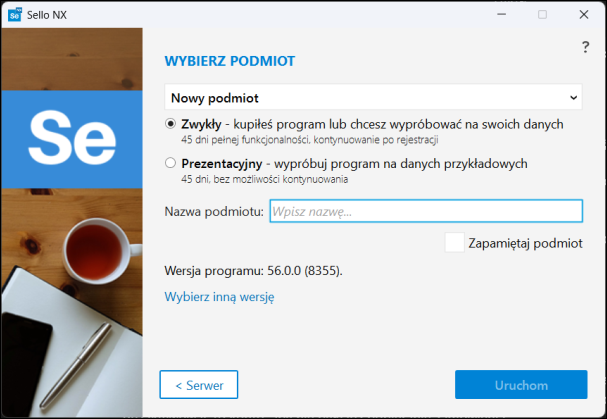Choose the Prezentacyjny radio option

point(171,163)
